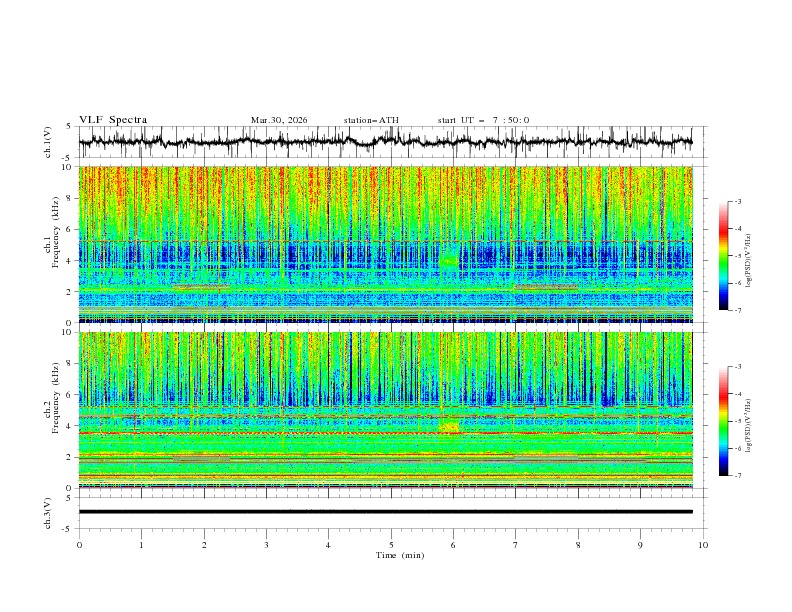
Task: Click the 'Time (min)' axis label
Action: pos(400,555)
